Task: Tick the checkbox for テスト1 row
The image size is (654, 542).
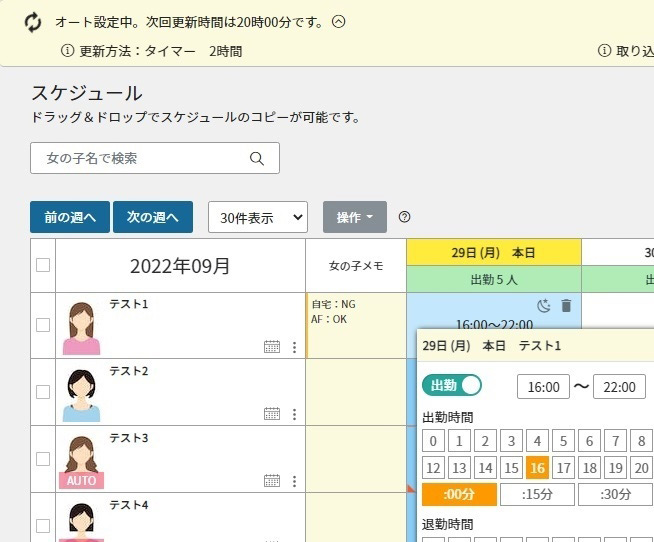Action: pos(43,325)
